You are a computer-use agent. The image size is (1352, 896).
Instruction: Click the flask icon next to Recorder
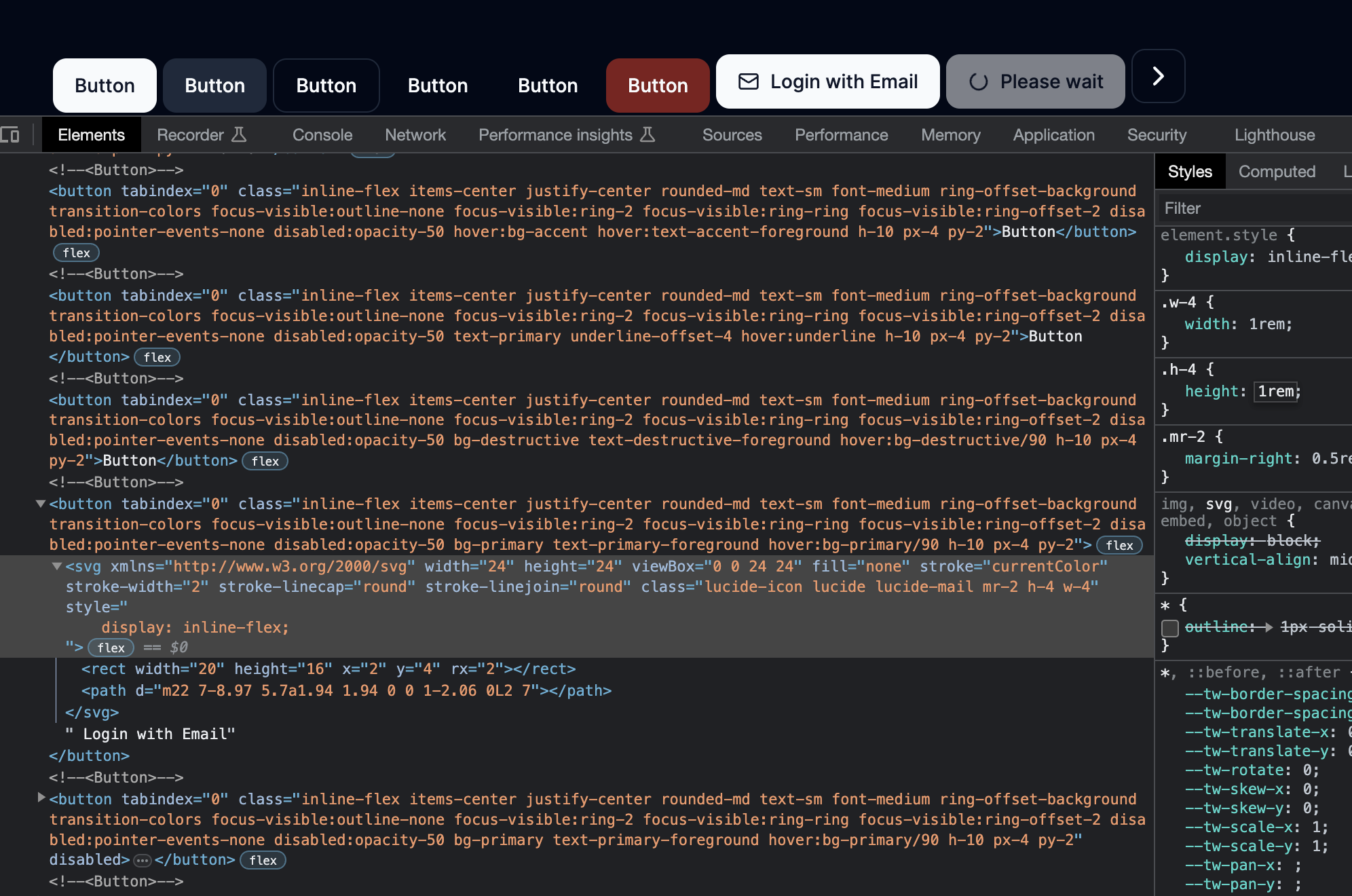coord(239,134)
